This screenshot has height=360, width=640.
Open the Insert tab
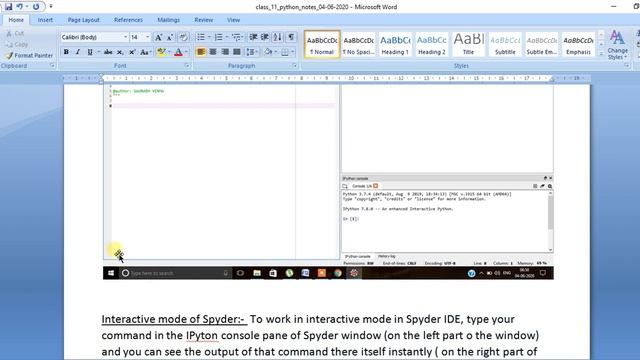[x=45, y=20]
